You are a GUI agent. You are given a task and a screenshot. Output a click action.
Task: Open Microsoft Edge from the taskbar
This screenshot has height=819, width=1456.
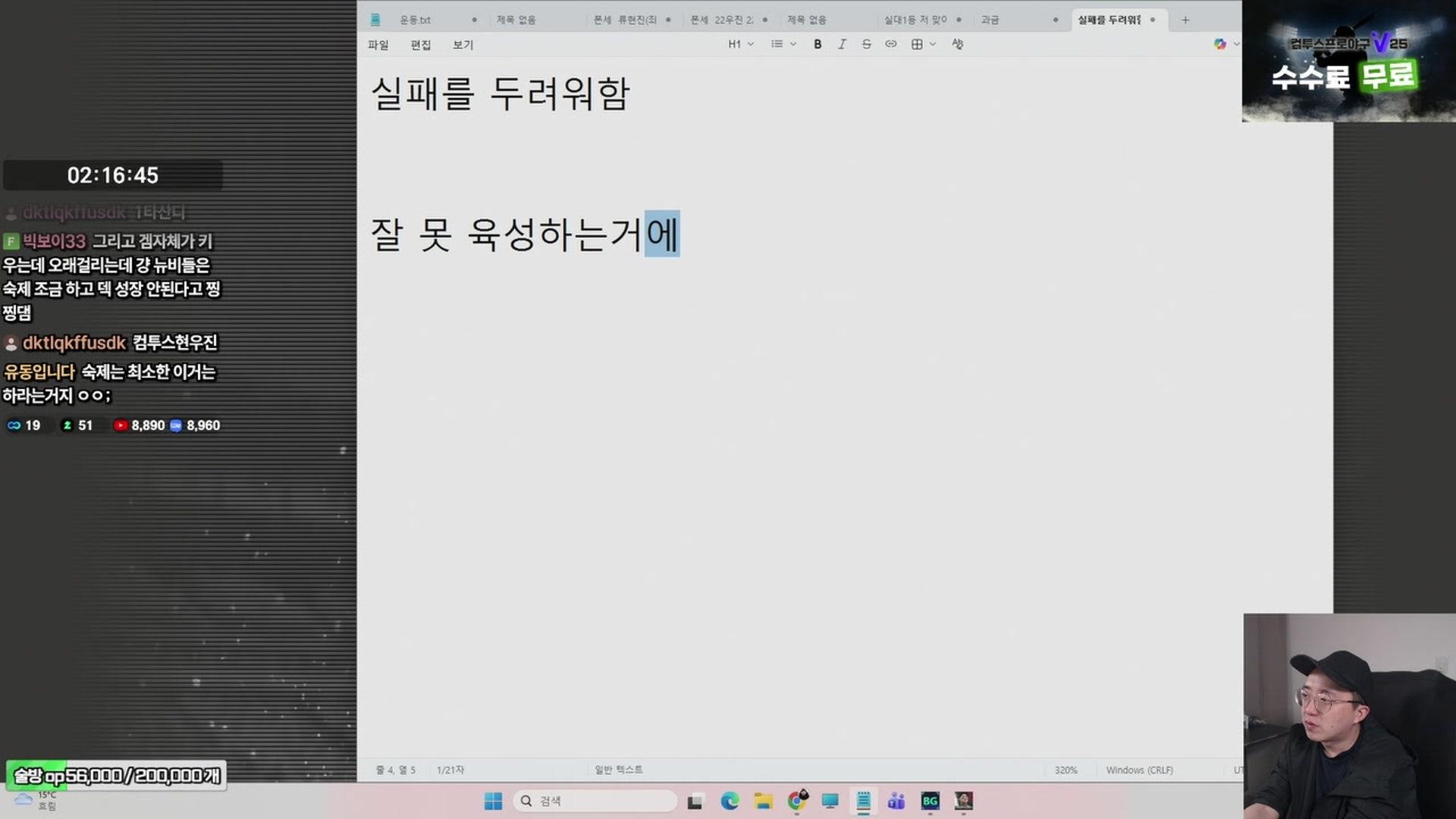point(729,801)
